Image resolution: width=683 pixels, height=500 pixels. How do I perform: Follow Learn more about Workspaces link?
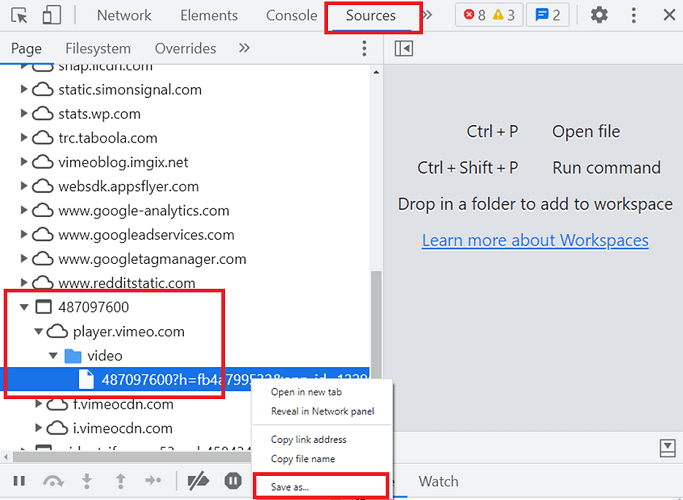tap(535, 240)
